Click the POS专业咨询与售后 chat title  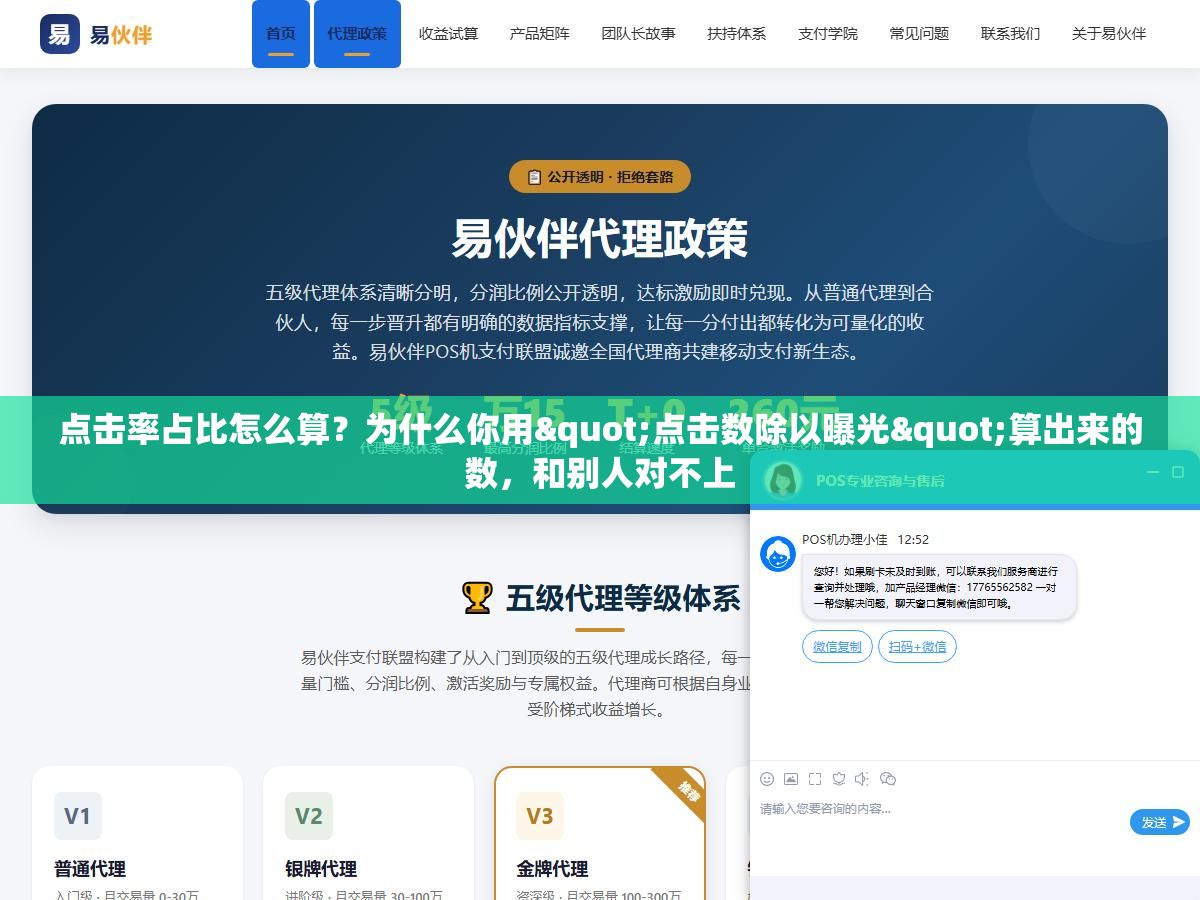point(880,480)
